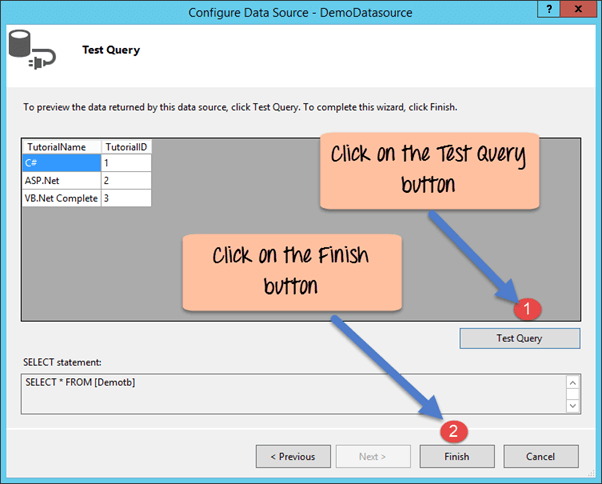The height and width of the screenshot is (484, 602).
Task: Click the TutorialID cell containing 2
Action: (x=126, y=180)
